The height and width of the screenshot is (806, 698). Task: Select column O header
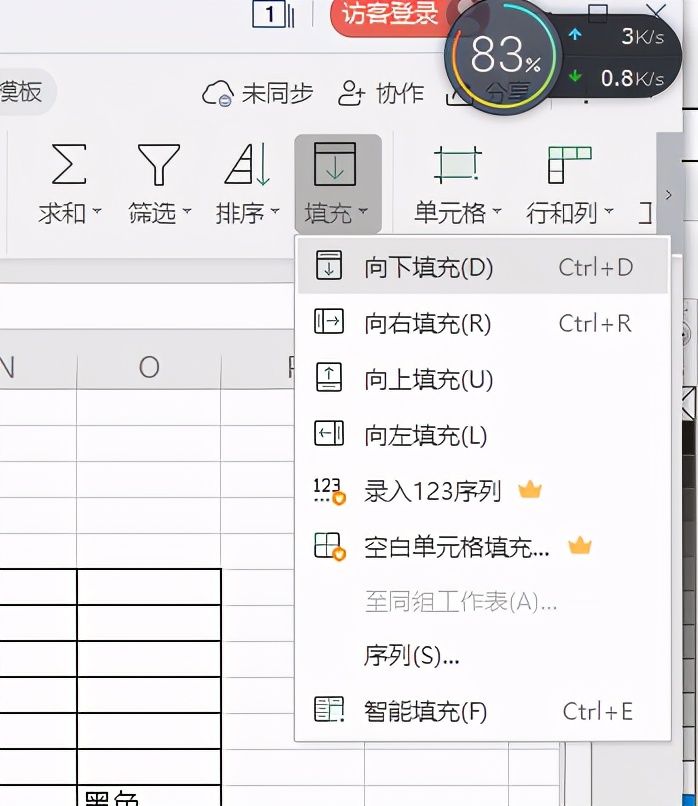pos(149,367)
